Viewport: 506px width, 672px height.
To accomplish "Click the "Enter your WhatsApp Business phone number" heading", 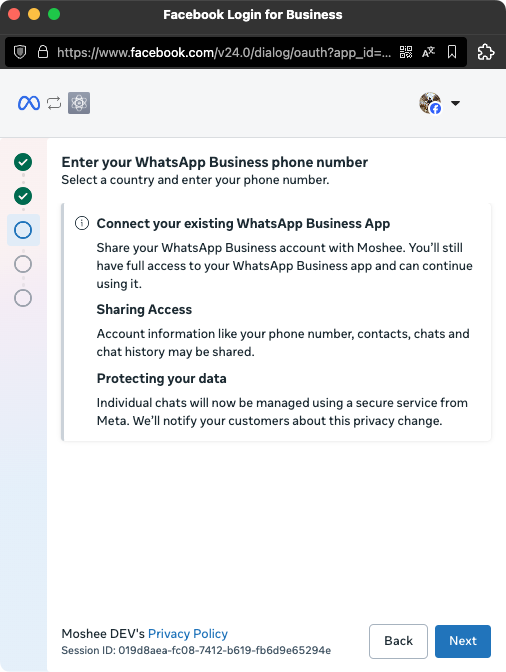I will (x=215, y=162).
